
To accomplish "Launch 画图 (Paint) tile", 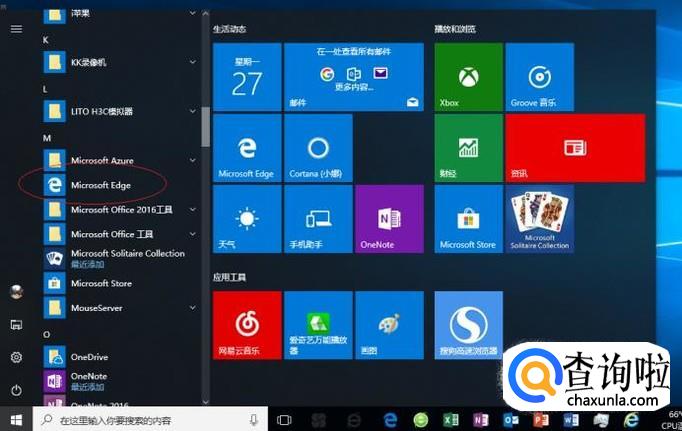I will click(389, 325).
